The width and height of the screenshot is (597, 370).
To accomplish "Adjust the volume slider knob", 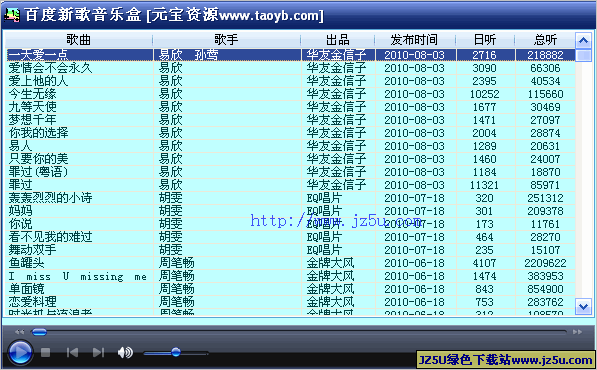I will point(176,352).
